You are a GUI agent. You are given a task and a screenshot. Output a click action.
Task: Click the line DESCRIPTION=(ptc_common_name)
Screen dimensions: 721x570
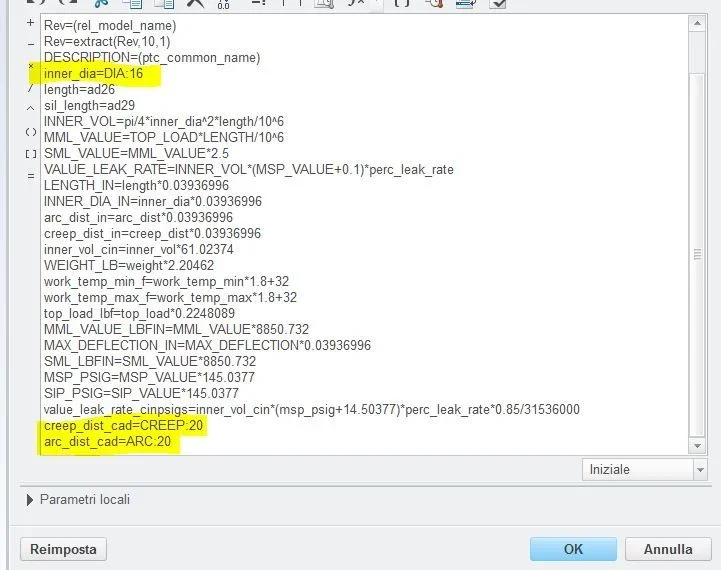coord(152,58)
